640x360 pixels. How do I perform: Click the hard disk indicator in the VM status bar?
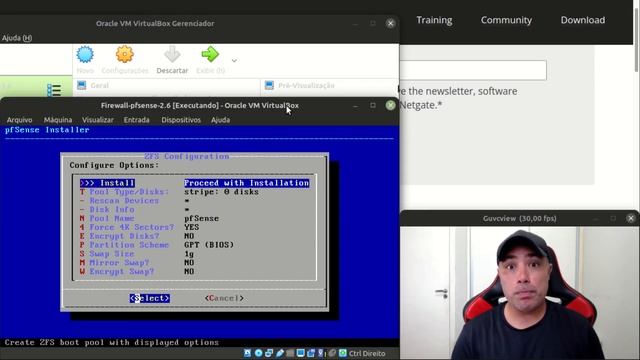[247, 353]
